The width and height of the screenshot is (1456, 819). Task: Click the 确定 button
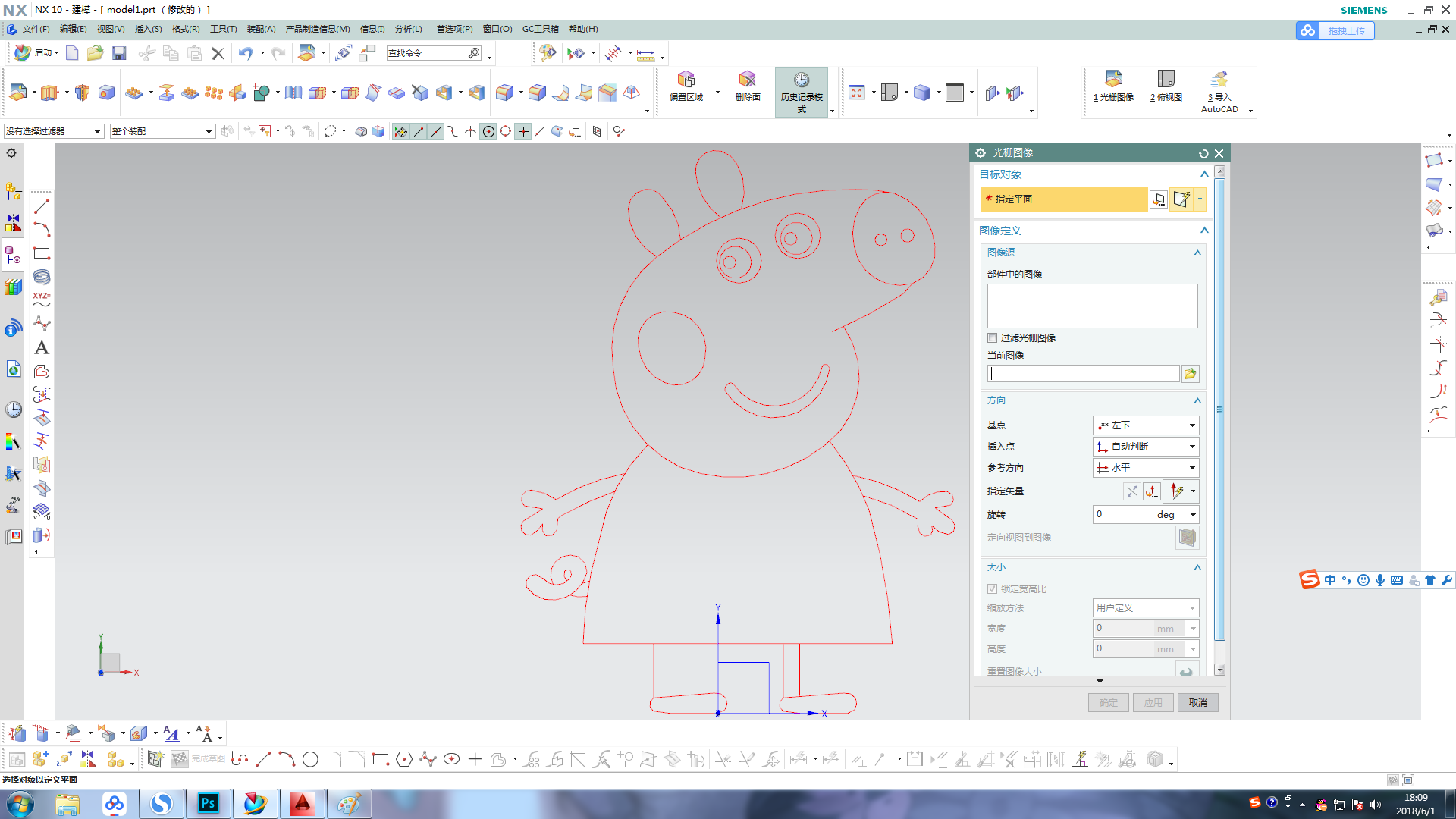(1108, 703)
